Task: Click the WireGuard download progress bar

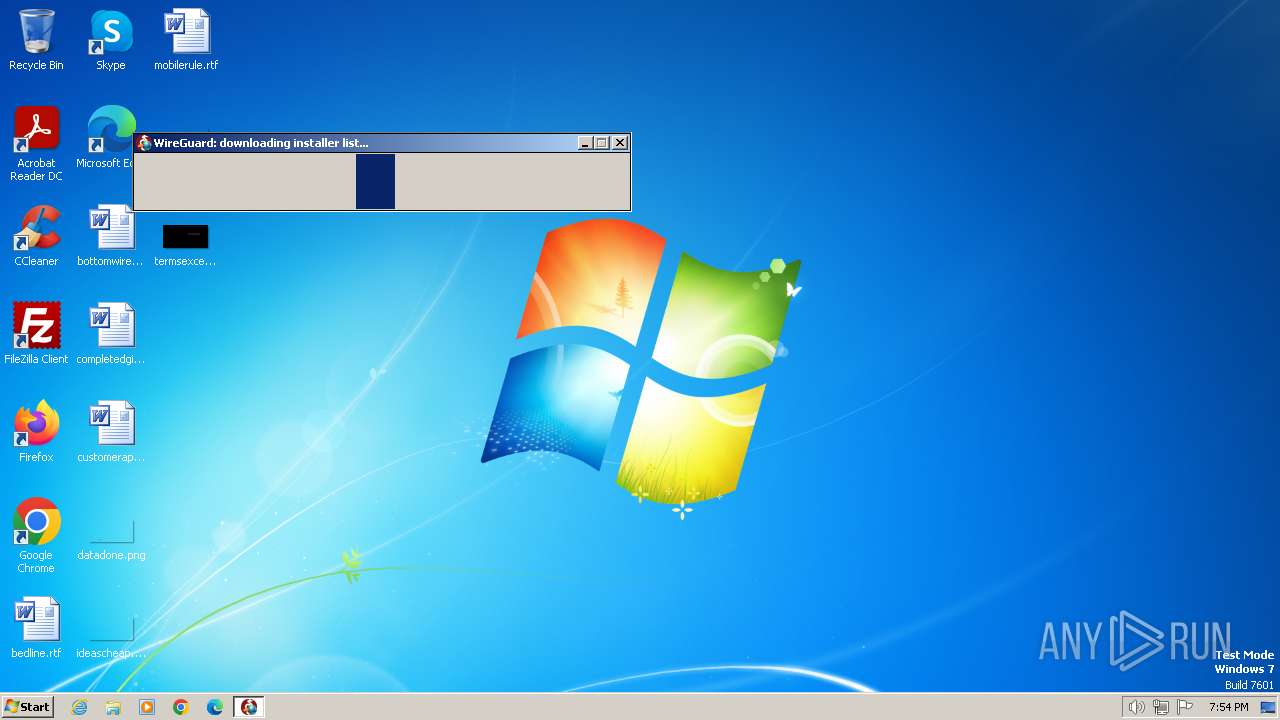Action: pyautogui.click(x=382, y=181)
